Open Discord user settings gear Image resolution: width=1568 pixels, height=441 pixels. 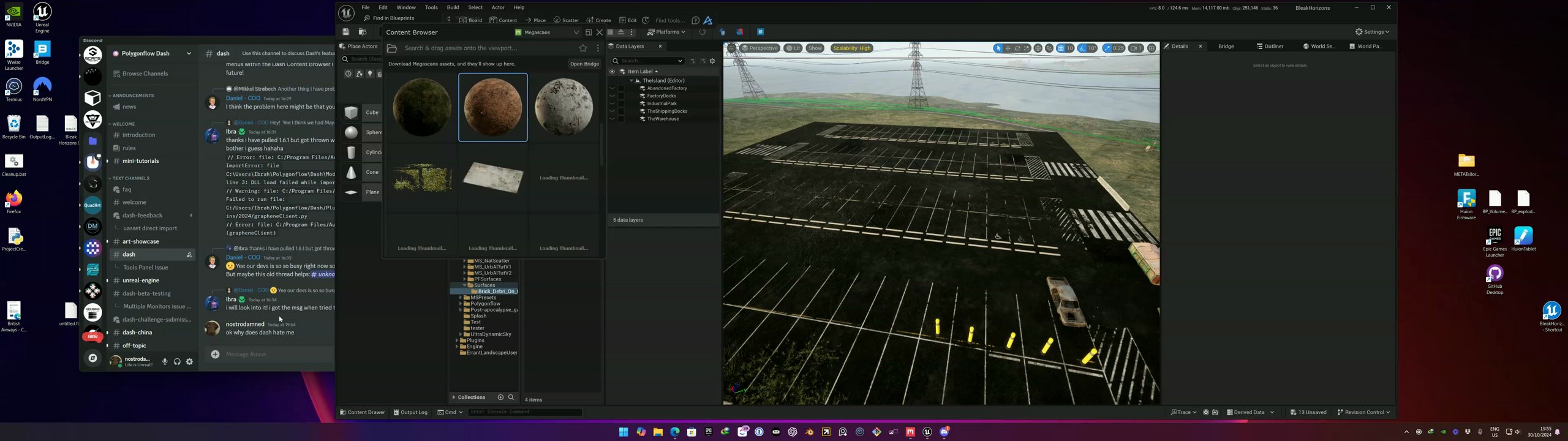tap(190, 362)
